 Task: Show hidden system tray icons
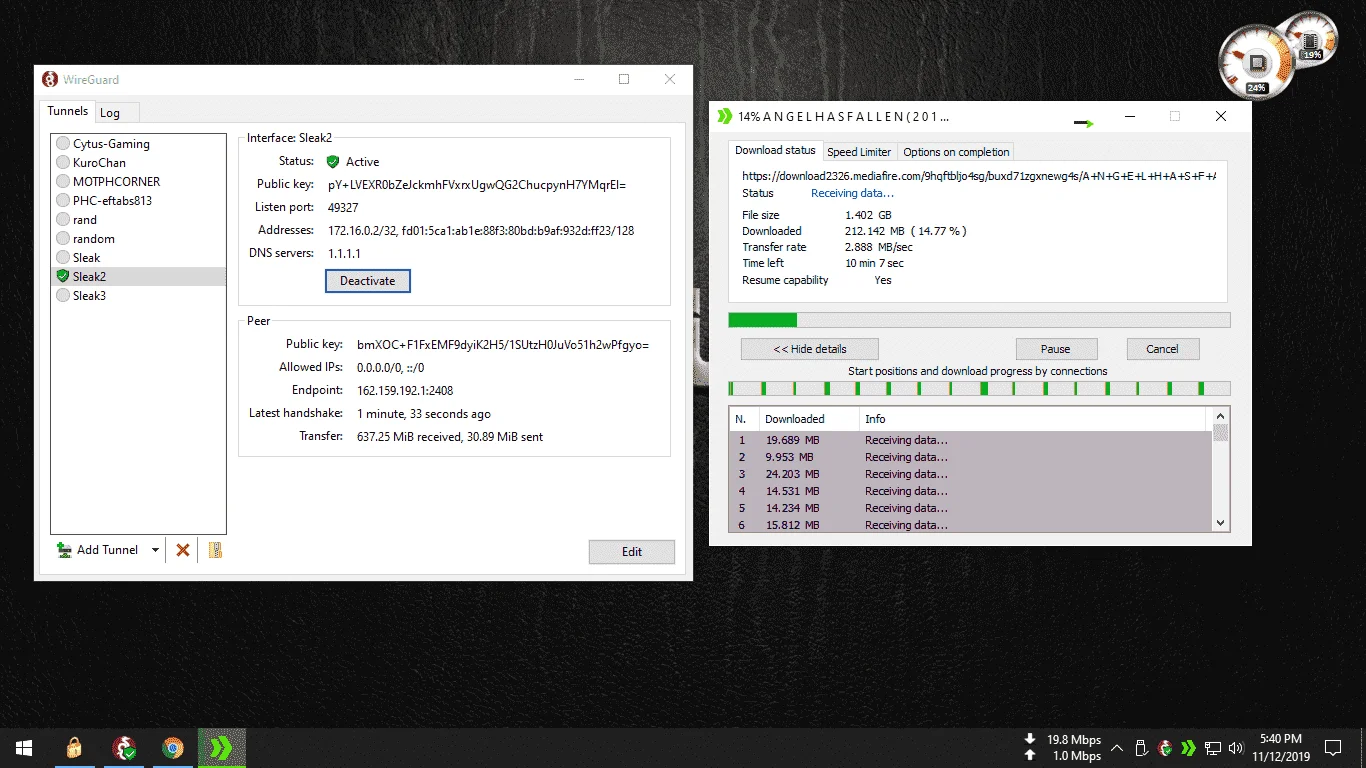point(1117,747)
